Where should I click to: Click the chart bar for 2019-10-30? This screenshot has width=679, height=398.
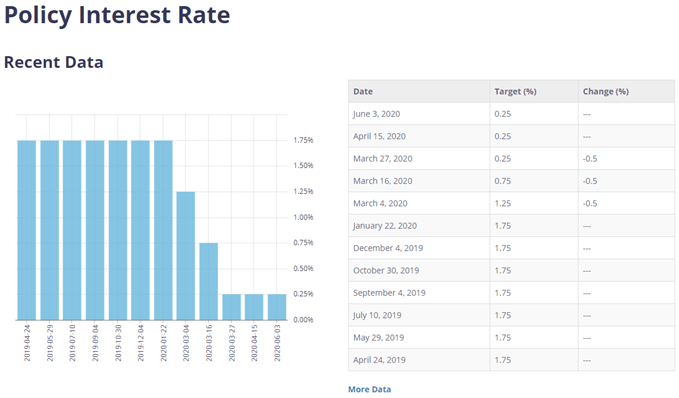(x=118, y=230)
